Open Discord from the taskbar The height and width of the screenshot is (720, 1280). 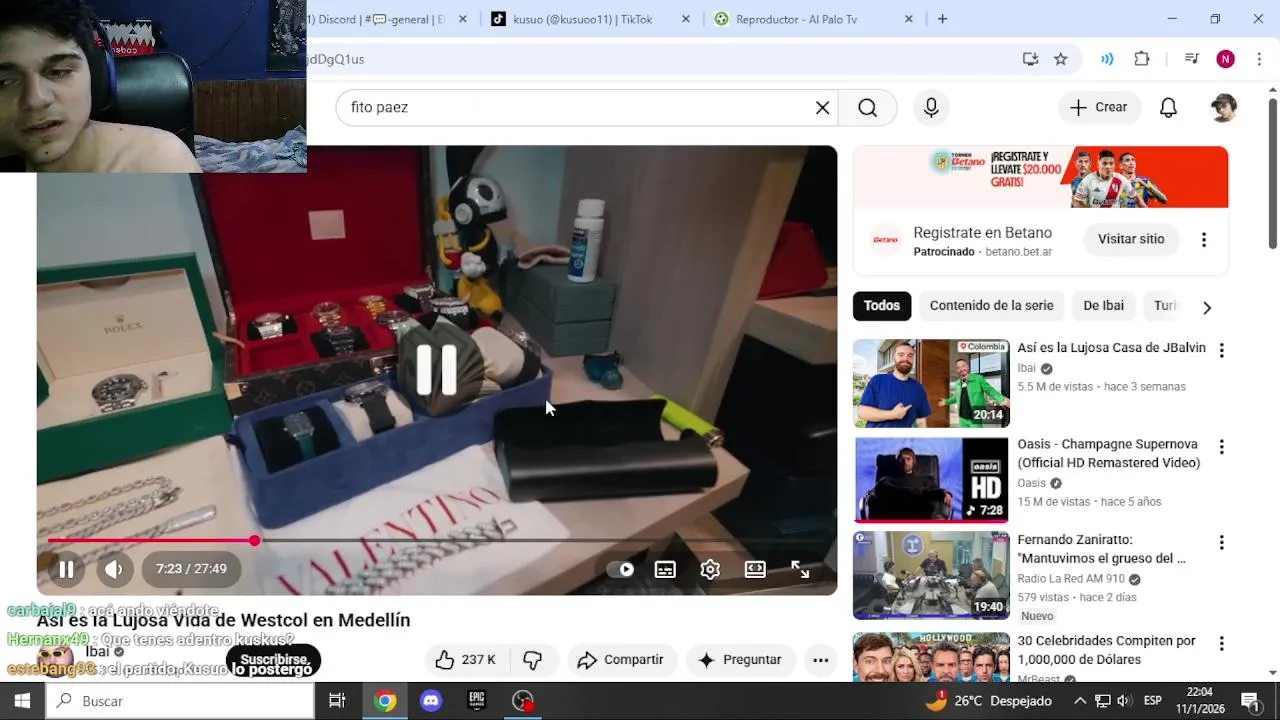pyautogui.click(x=431, y=701)
